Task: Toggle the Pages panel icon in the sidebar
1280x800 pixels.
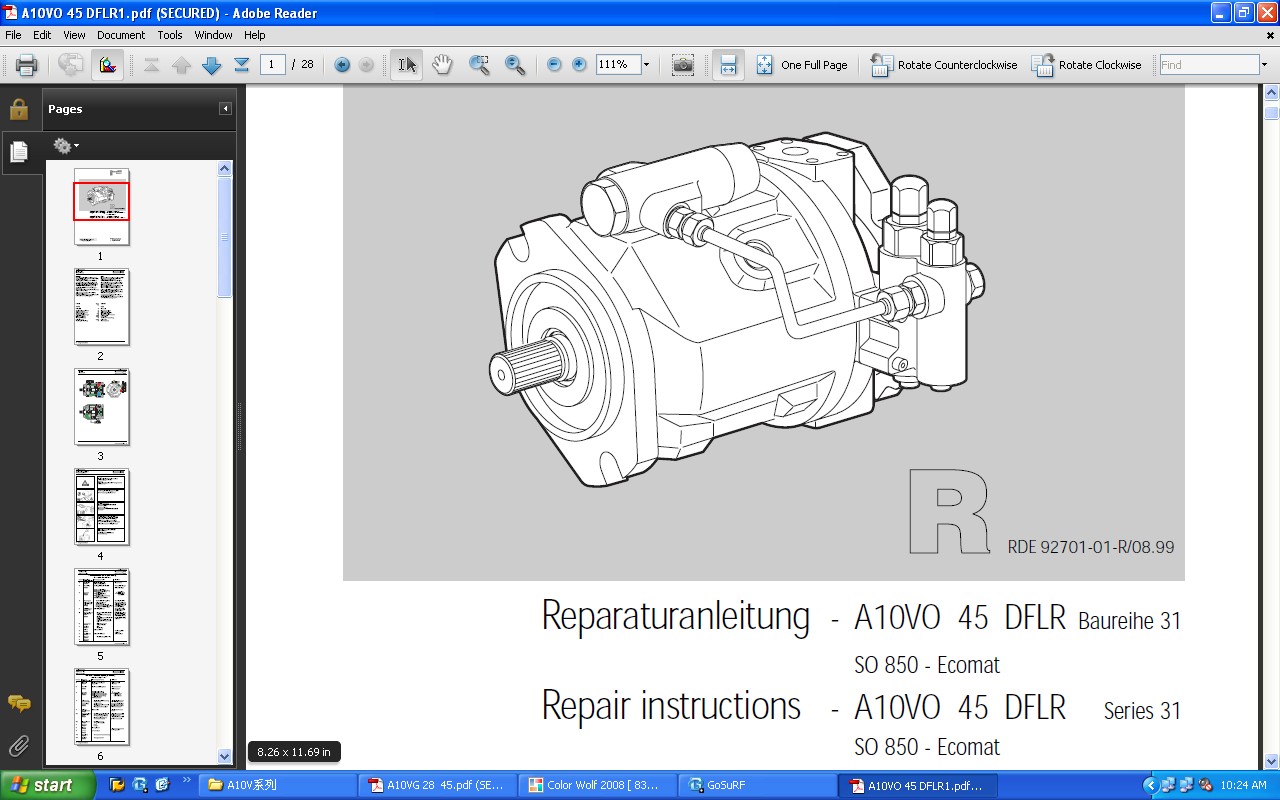Action: click(19, 152)
